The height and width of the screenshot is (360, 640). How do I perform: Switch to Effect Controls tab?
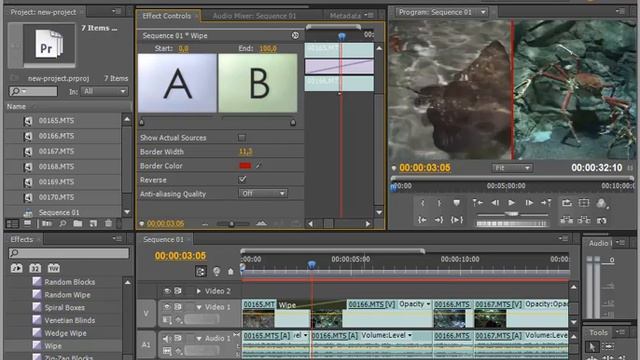(167, 16)
